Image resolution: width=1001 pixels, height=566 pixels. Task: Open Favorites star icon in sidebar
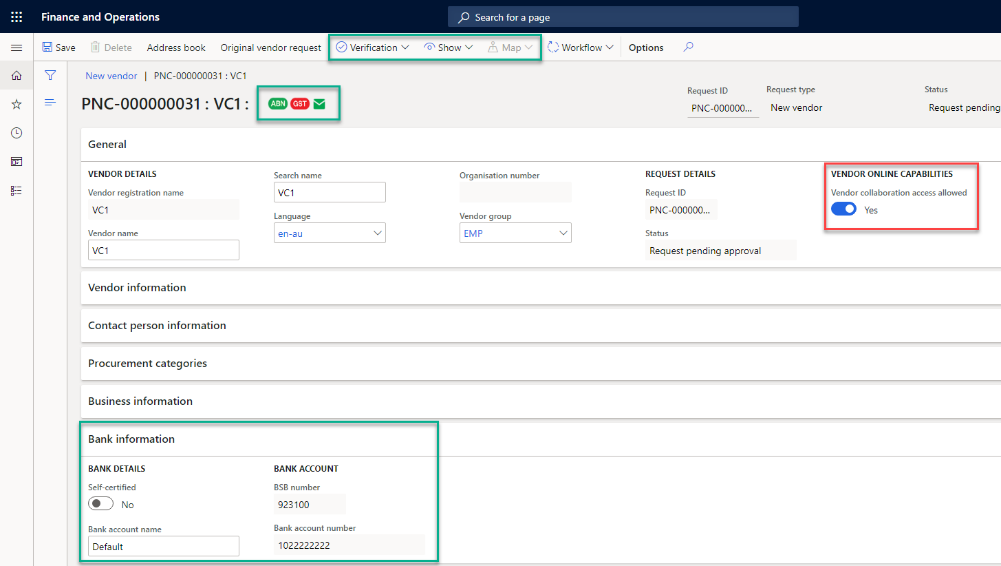tap(17, 104)
